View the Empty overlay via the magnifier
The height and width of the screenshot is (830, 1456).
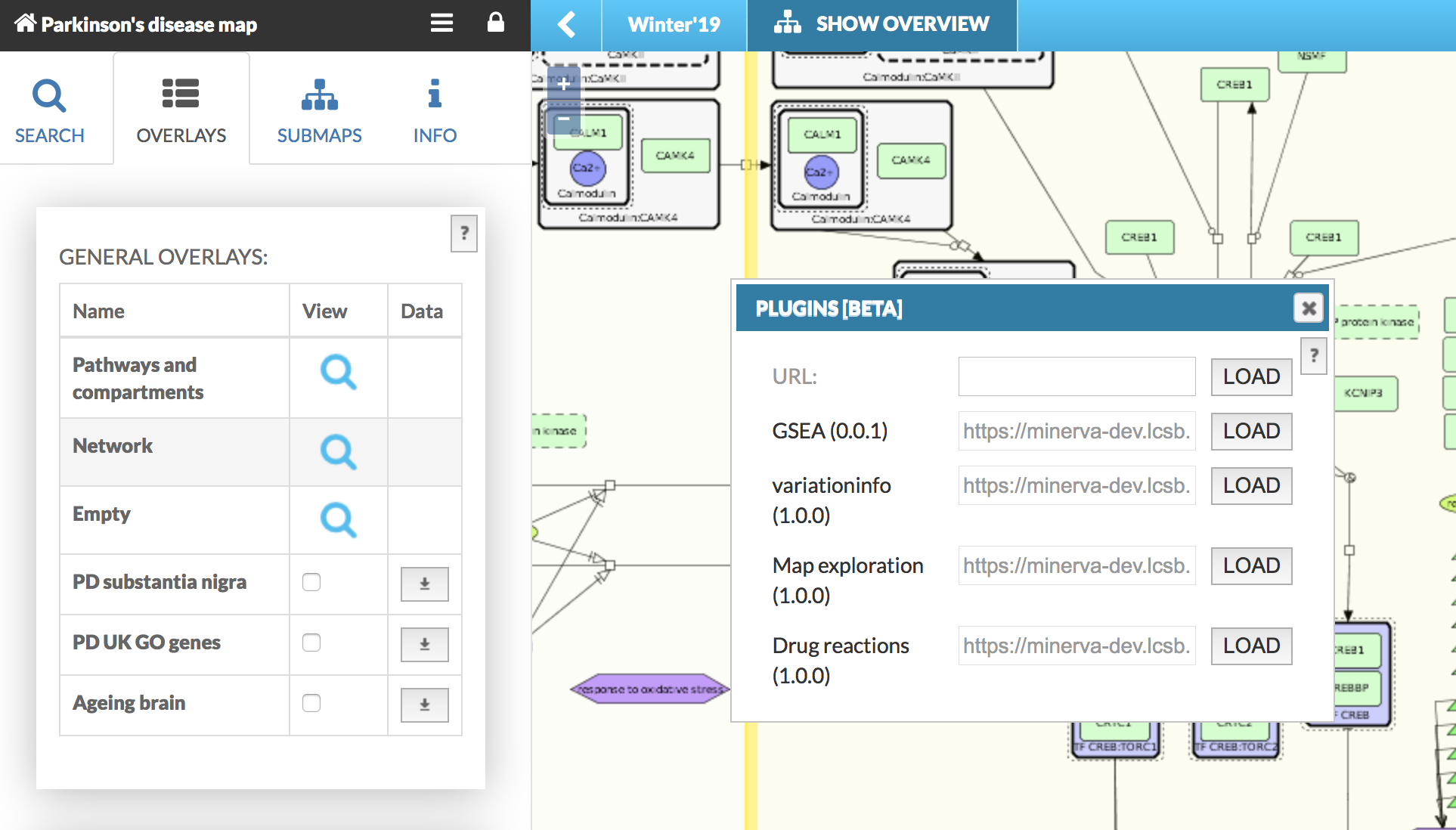[x=338, y=520]
